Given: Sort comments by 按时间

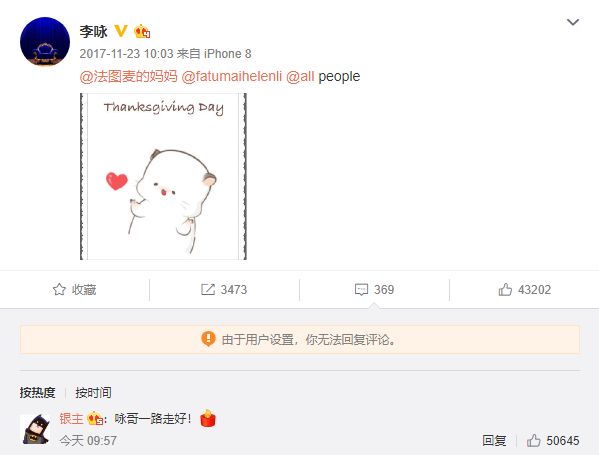Looking at the screenshot, I should 93,392.
